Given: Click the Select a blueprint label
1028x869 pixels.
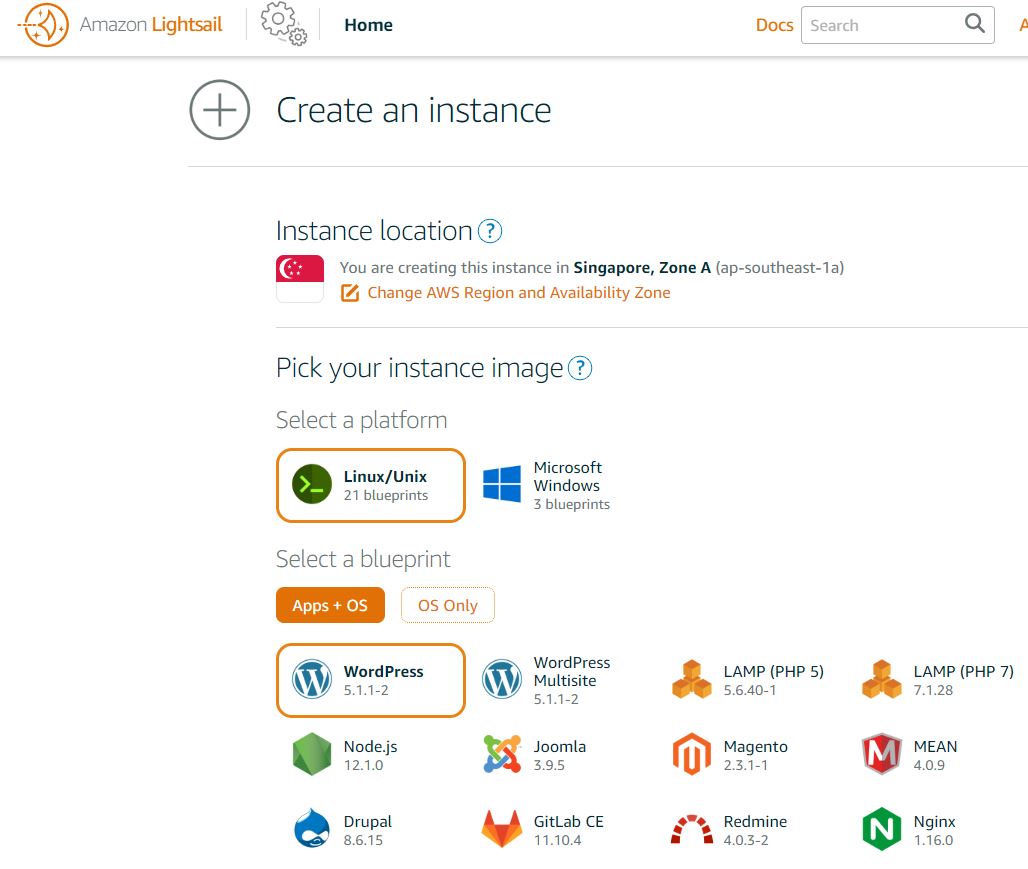Looking at the screenshot, I should (x=363, y=559).
